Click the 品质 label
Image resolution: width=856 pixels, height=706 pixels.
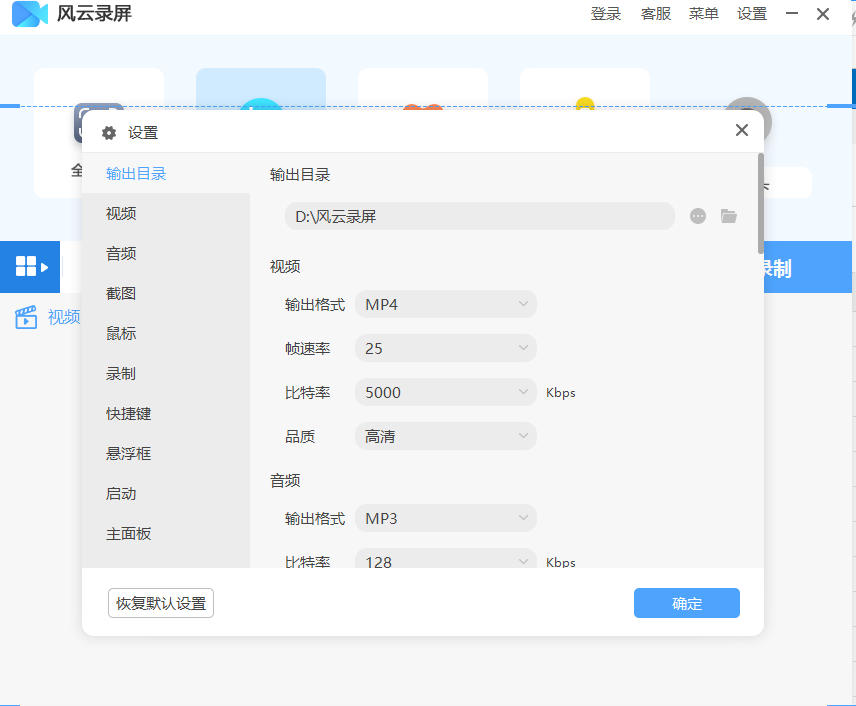[300, 436]
